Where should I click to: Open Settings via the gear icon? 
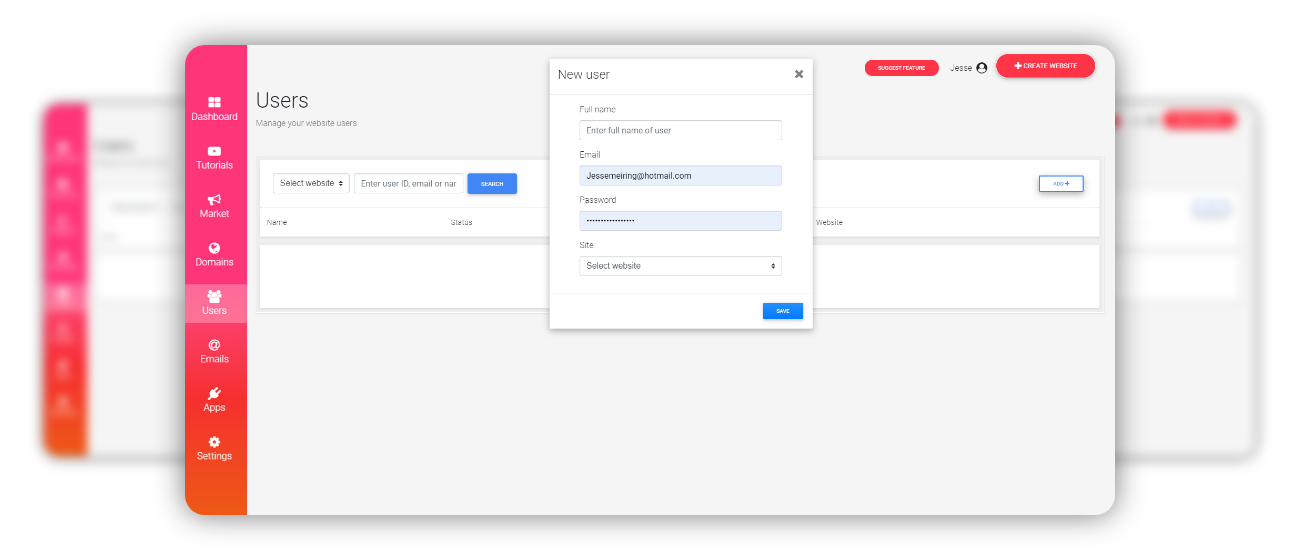click(214, 442)
